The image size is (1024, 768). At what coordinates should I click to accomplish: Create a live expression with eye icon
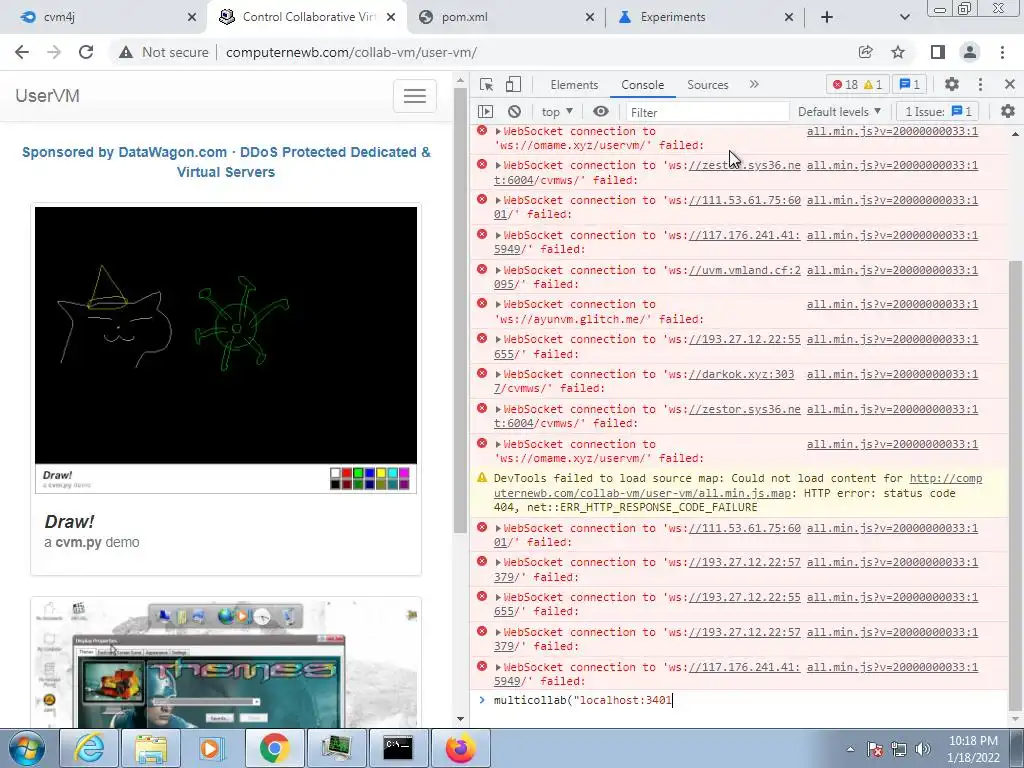pyautogui.click(x=601, y=112)
